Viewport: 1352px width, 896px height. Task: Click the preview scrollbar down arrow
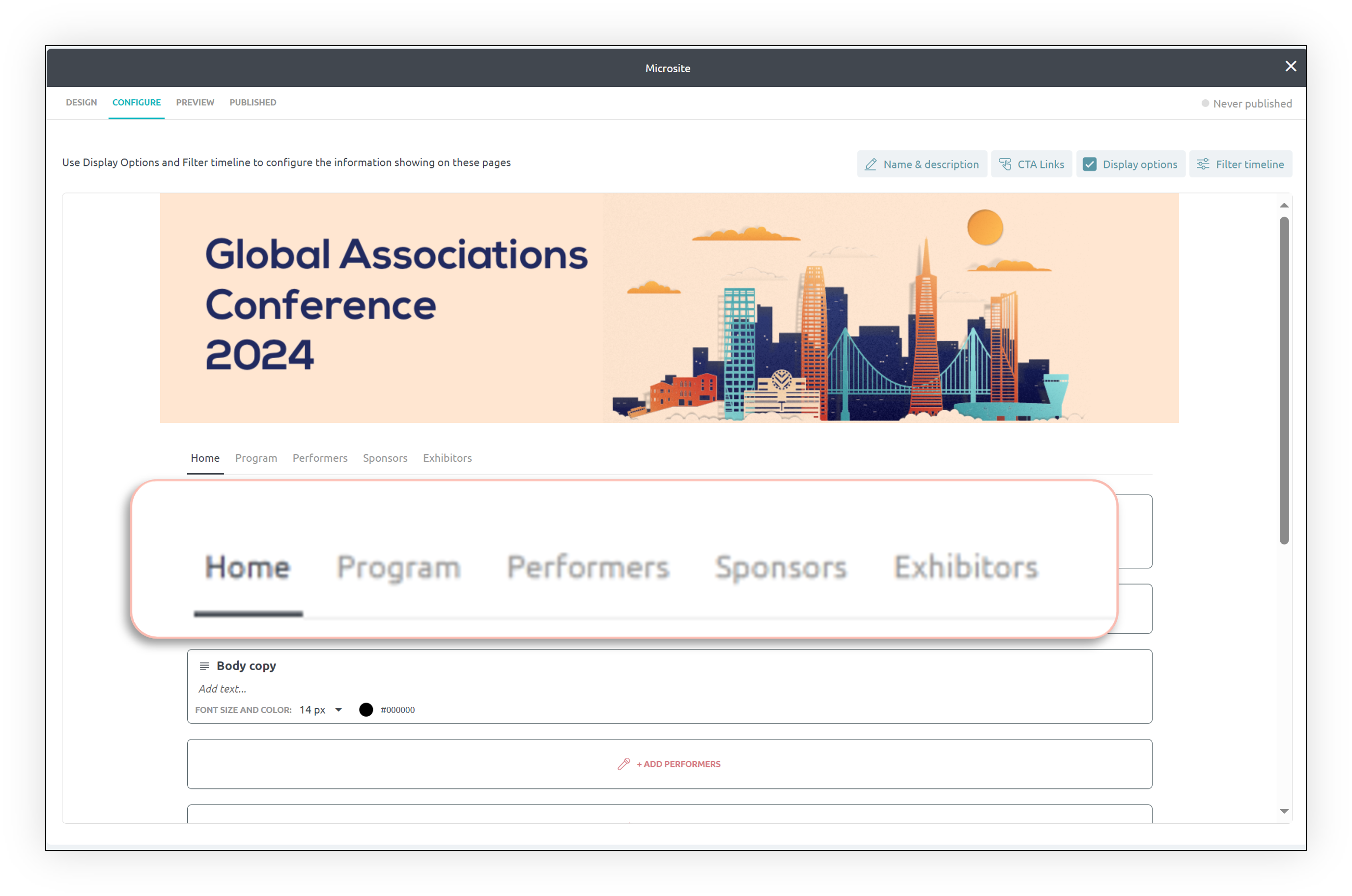1283,811
